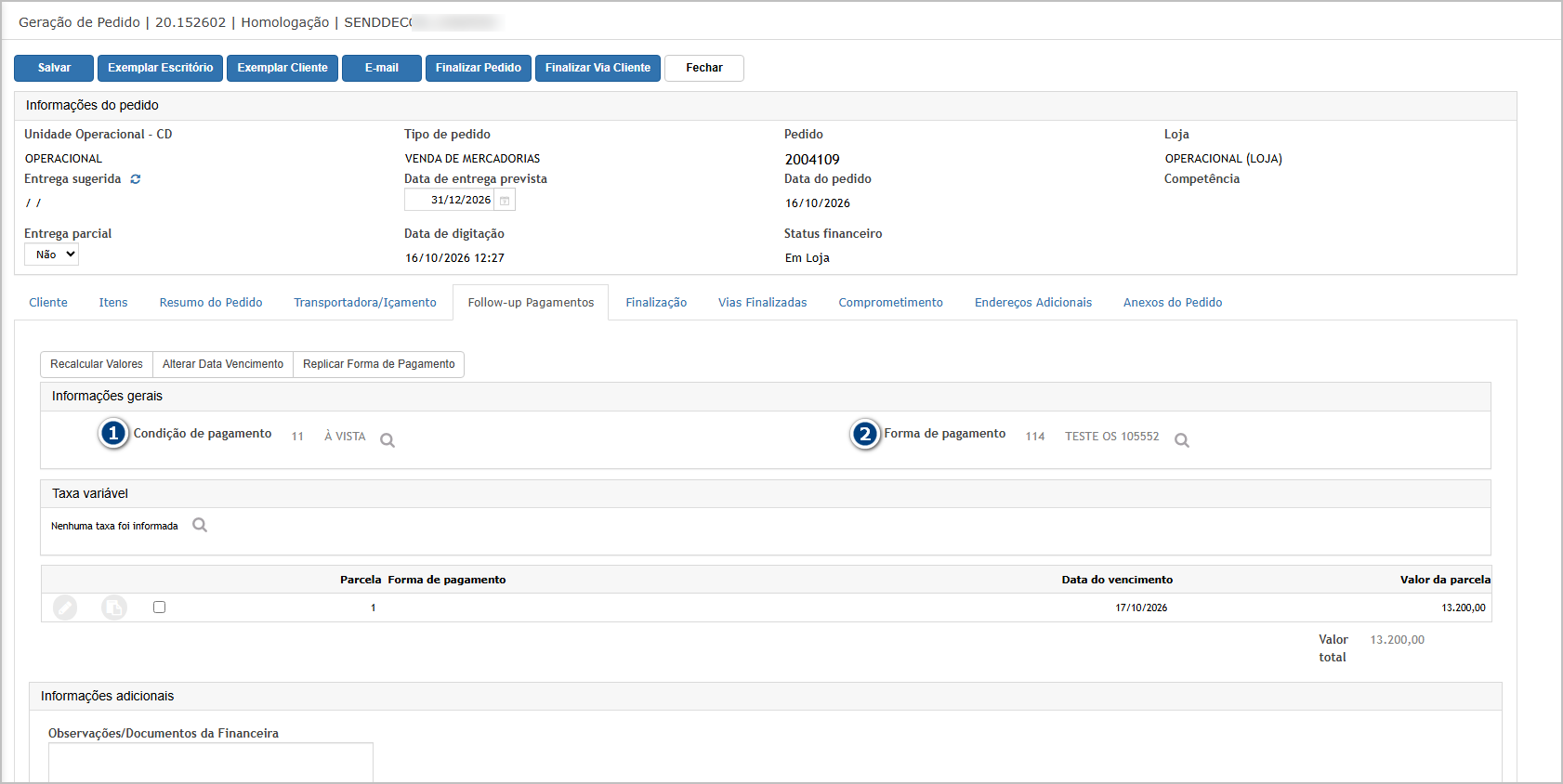Click the VENDA DE MERCADORIAS order type
The width and height of the screenshot is (1563, 784).
pos(472,159)
